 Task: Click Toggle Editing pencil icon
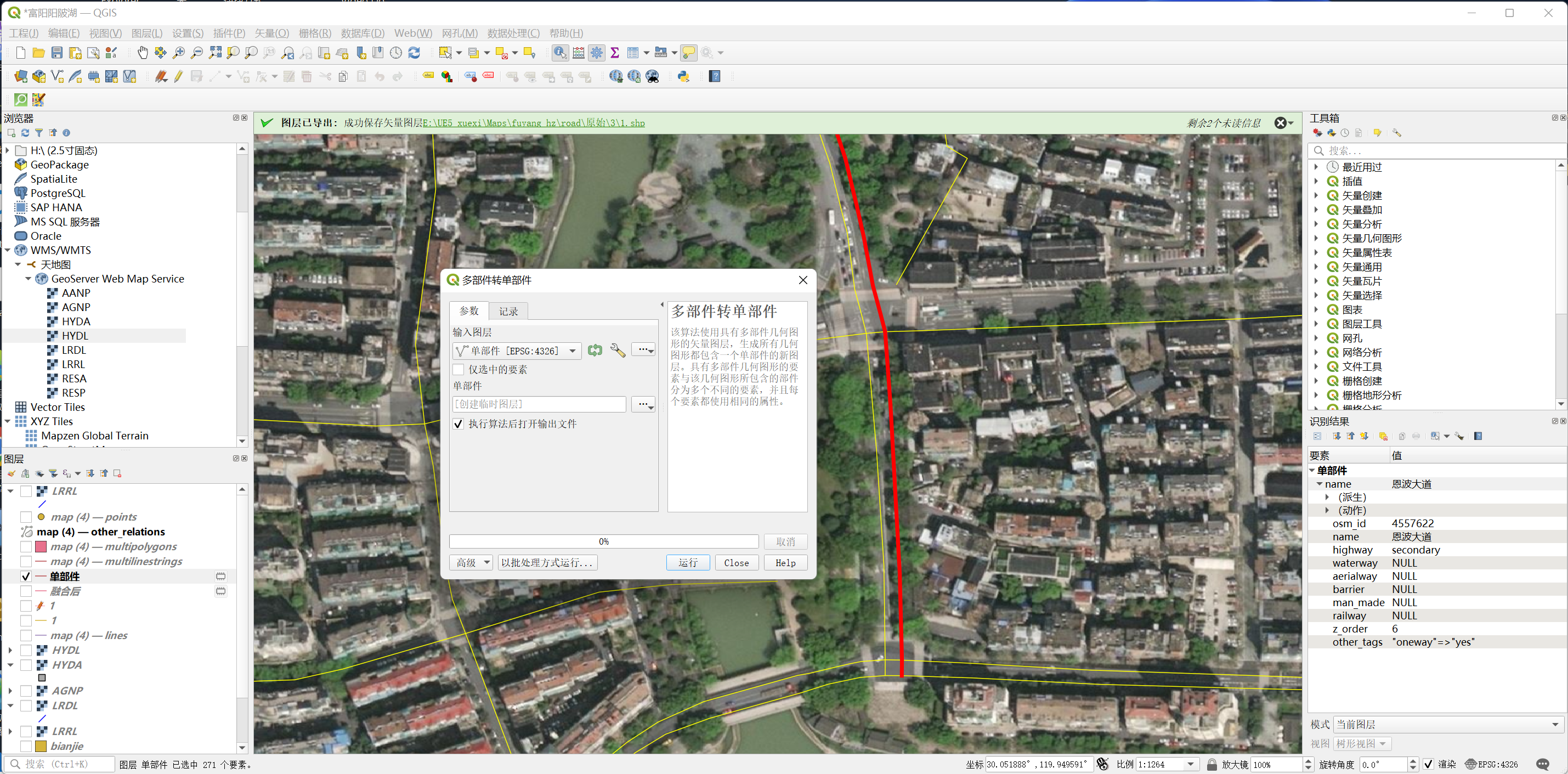click(x=178, y=76)
